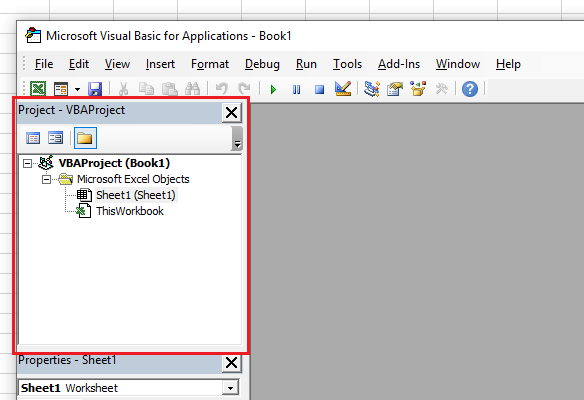Click the Break pause icon
Viewport: 584px width, 400px height.
(x=296, y=89)
